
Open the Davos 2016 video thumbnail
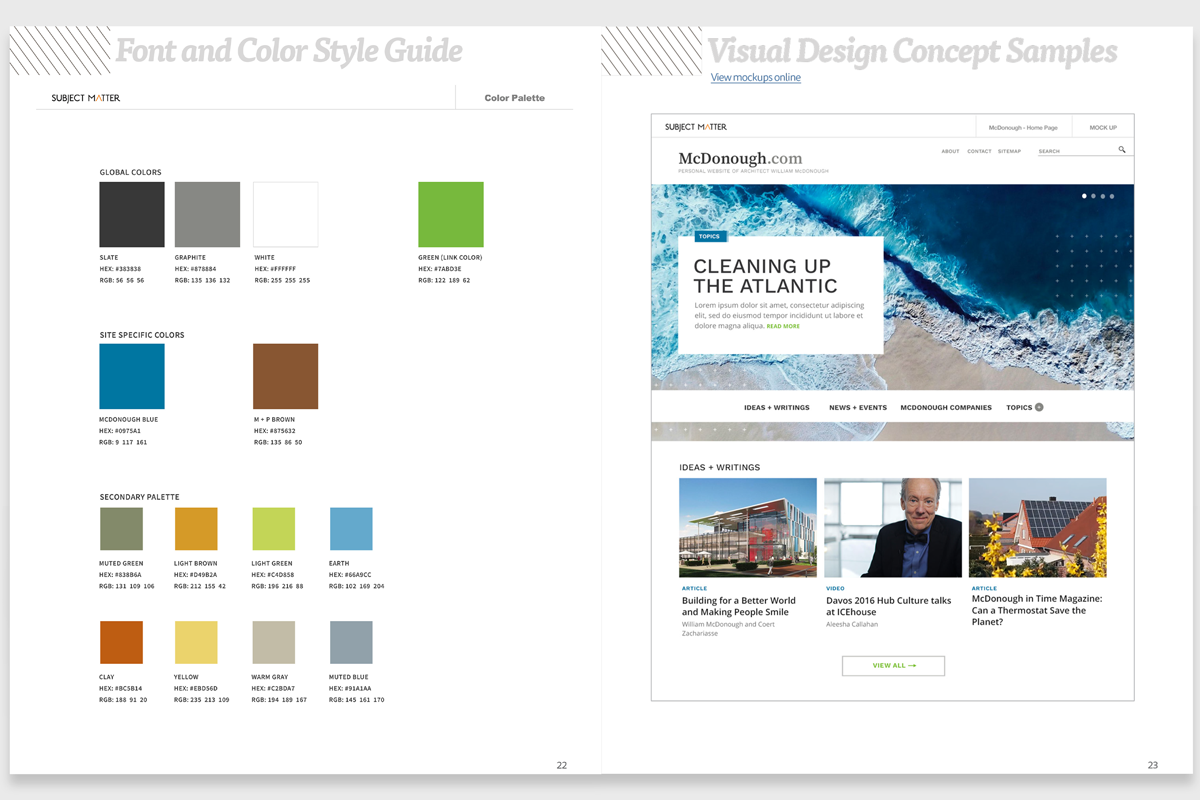click(x=893, y=527)
